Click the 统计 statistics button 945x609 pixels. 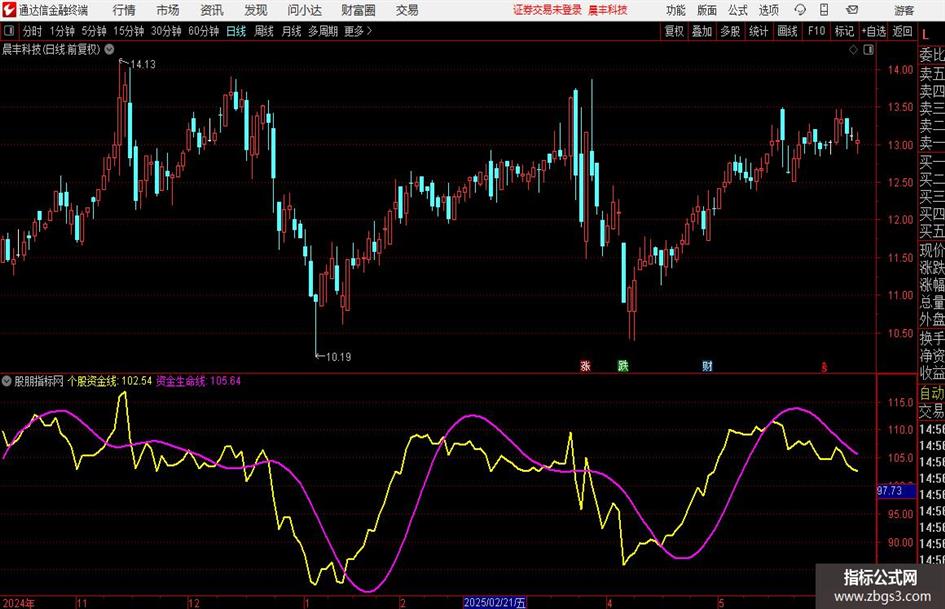click(758, 31)
